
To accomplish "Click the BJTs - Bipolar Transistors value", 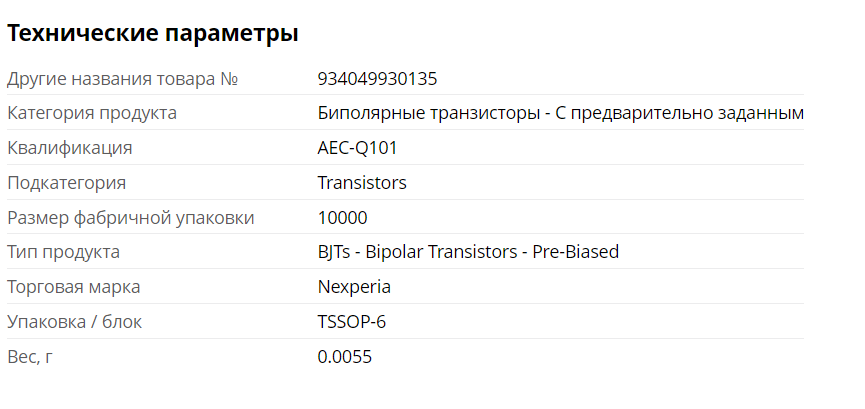I will coord(468,252).
